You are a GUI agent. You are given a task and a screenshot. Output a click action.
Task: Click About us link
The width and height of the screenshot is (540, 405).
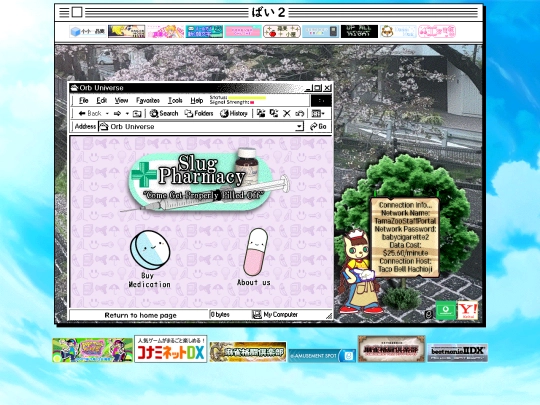pyautogui.click(x=254, y=282)
